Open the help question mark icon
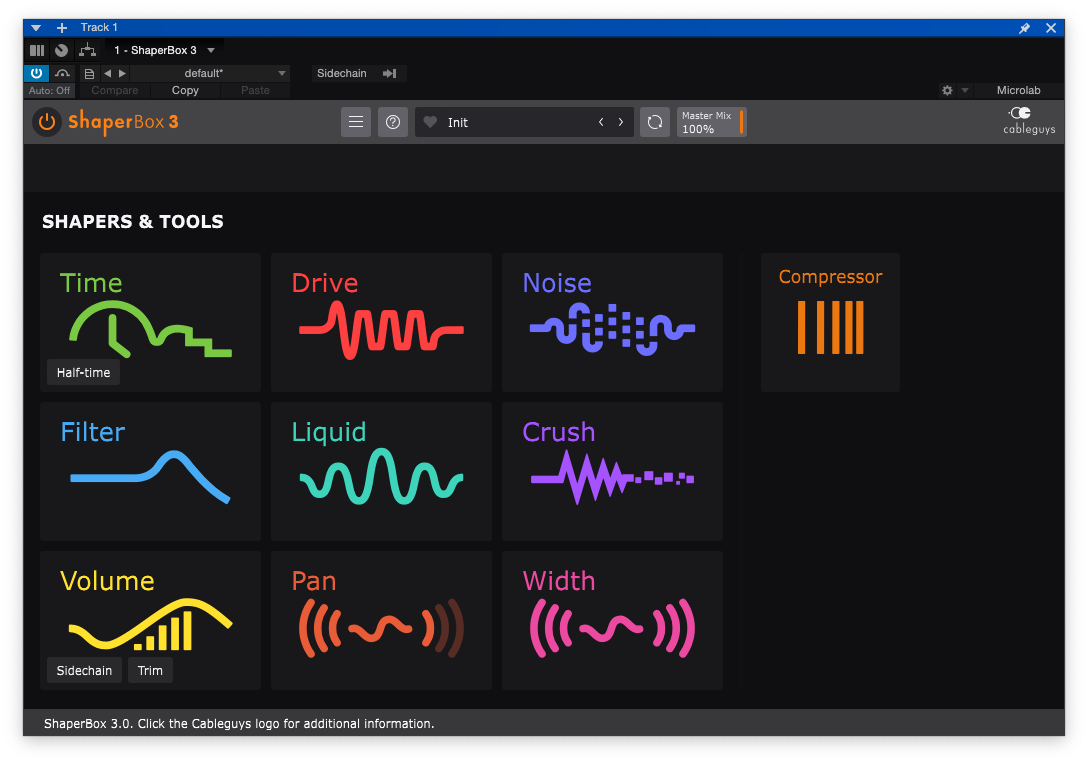This screenshot has width=1088, height=763. (393, 122)
